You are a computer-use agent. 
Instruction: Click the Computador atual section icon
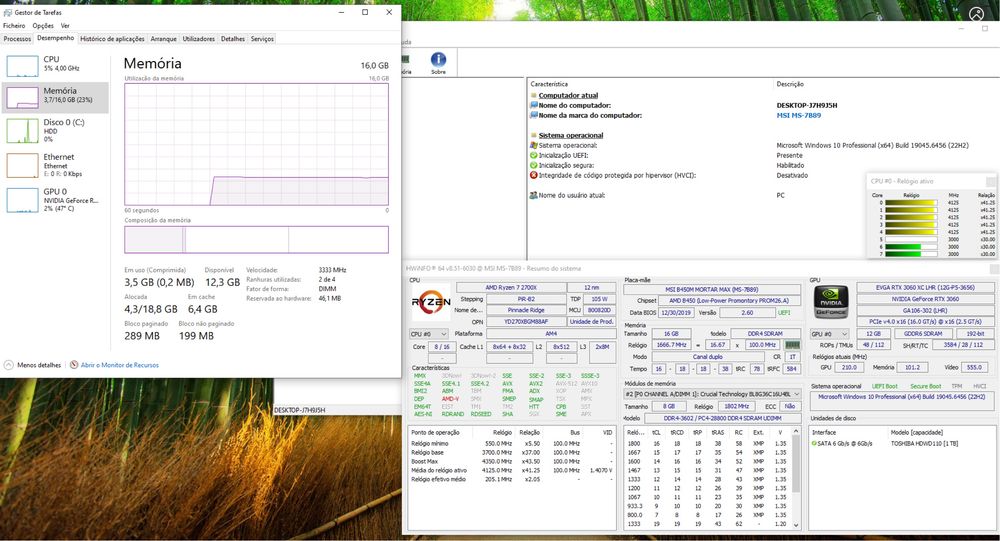(534, 95)
